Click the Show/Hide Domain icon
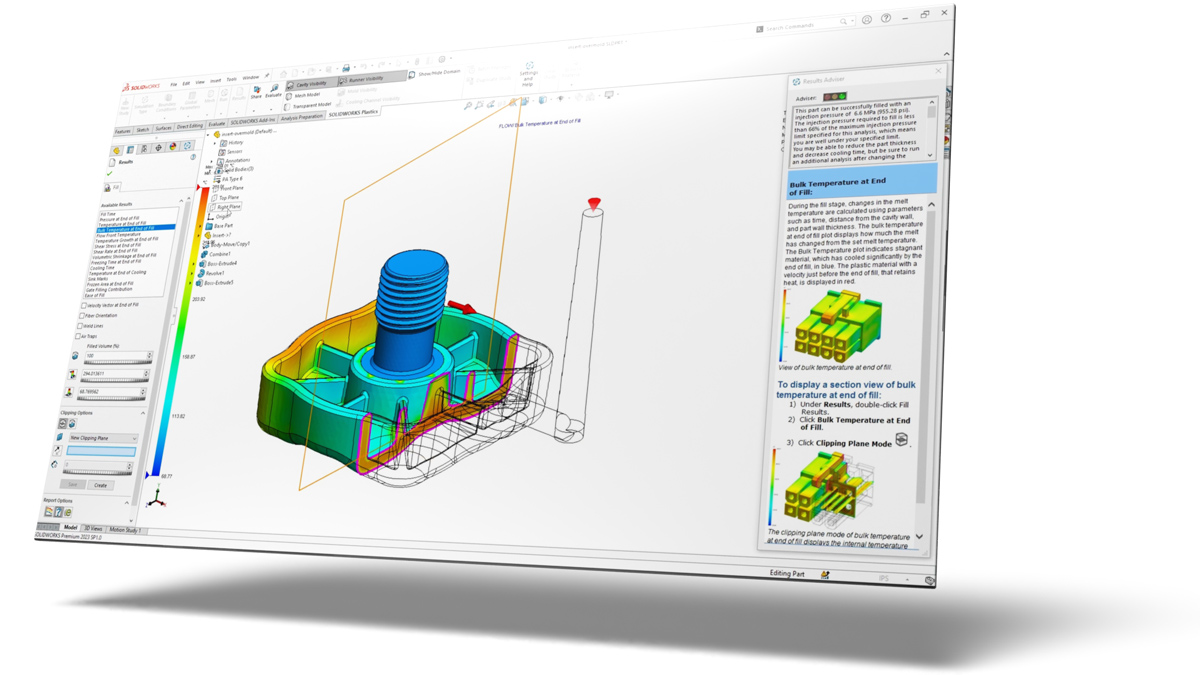 (x=412, y=74)
